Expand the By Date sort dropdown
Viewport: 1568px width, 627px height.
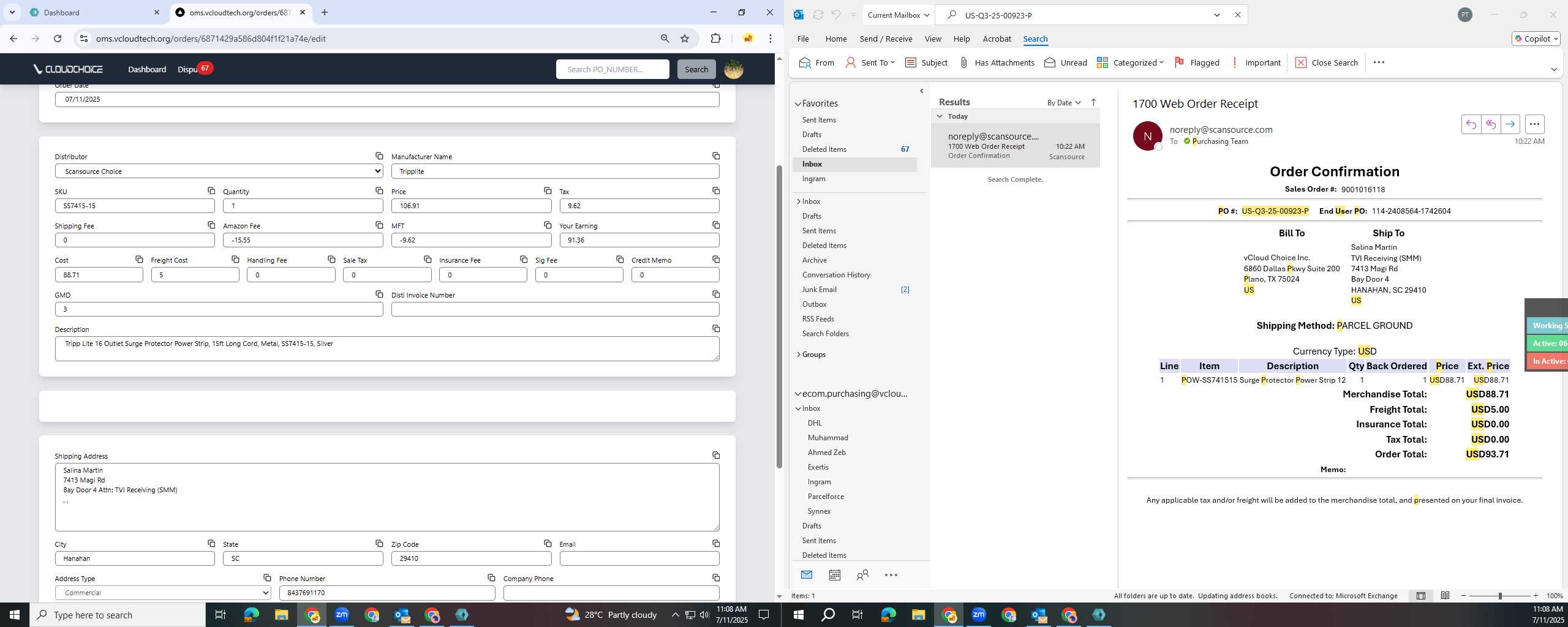point(1064,102)
